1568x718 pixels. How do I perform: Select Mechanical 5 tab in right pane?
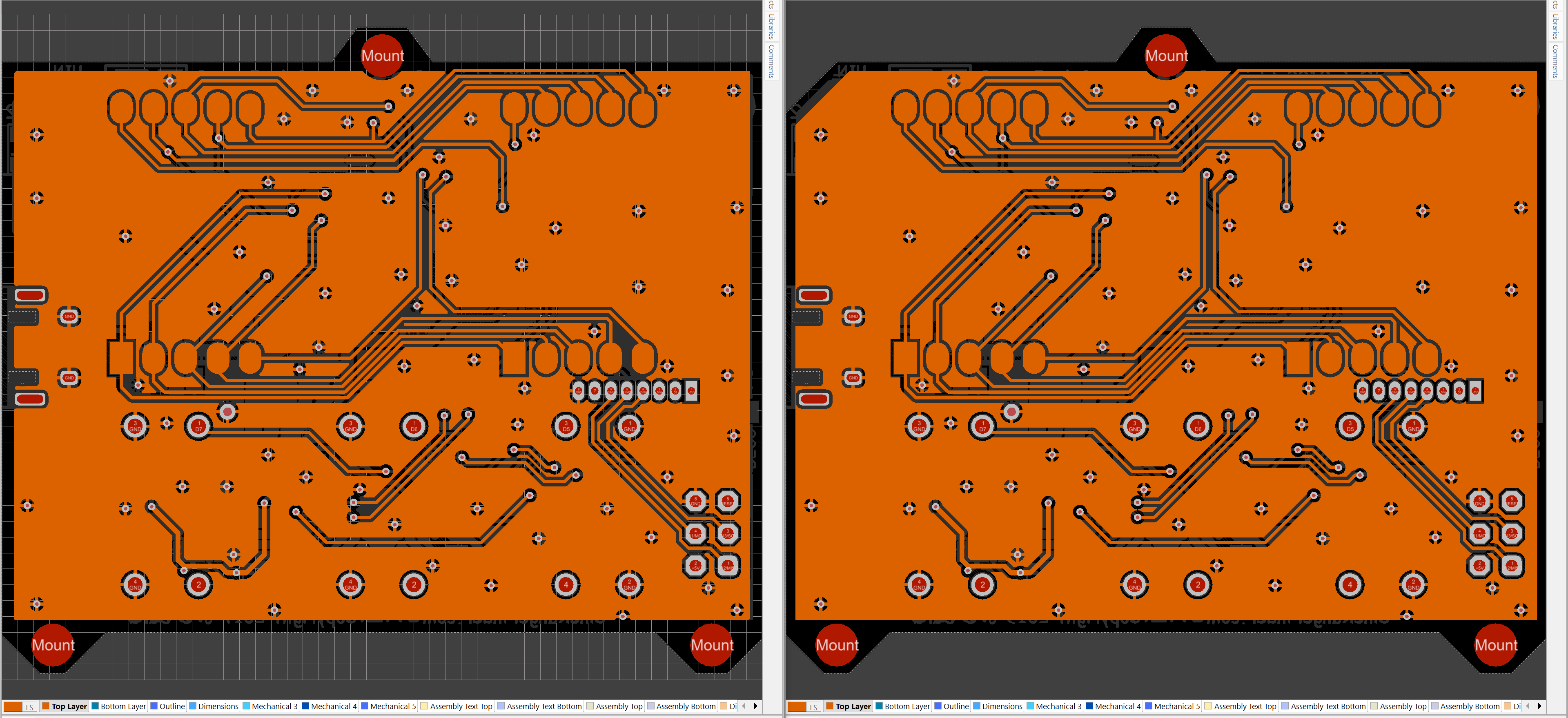1176,707
